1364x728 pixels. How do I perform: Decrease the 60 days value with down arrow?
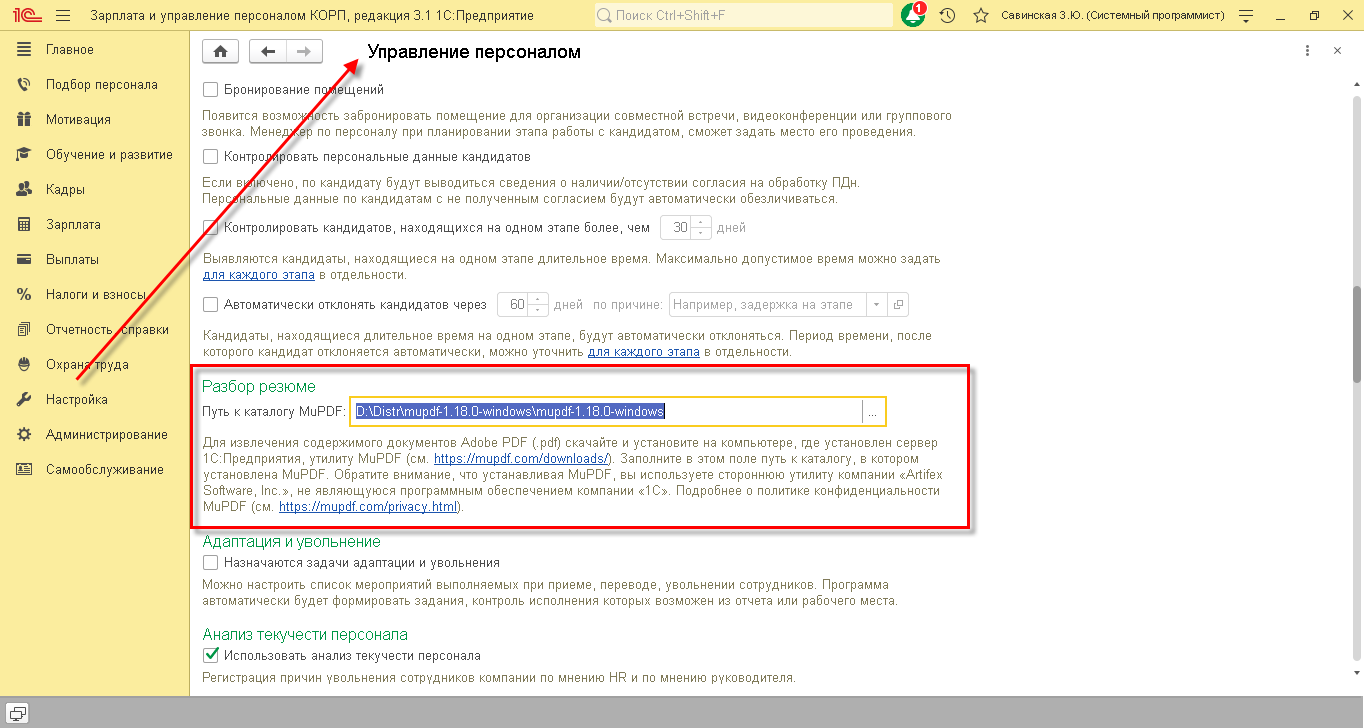tap(540, 311)
